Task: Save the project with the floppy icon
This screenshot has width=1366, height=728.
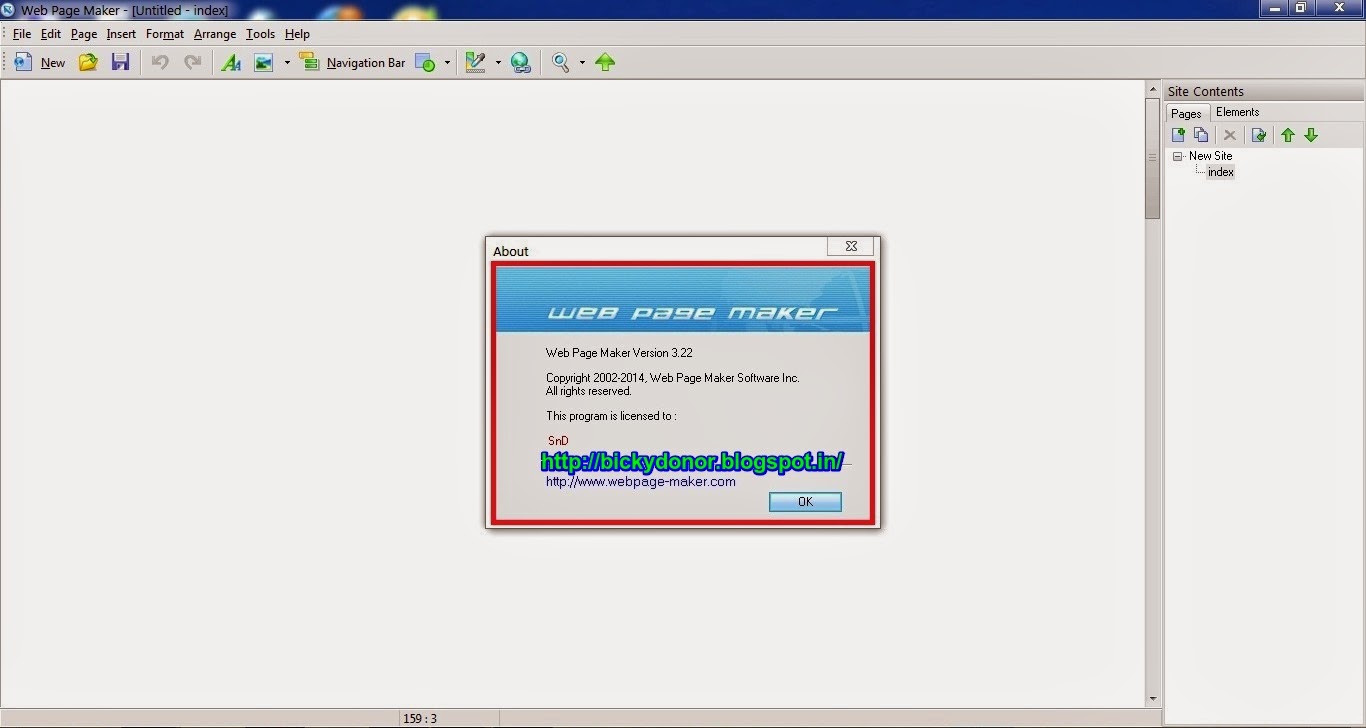Action: tap(120, 63)
